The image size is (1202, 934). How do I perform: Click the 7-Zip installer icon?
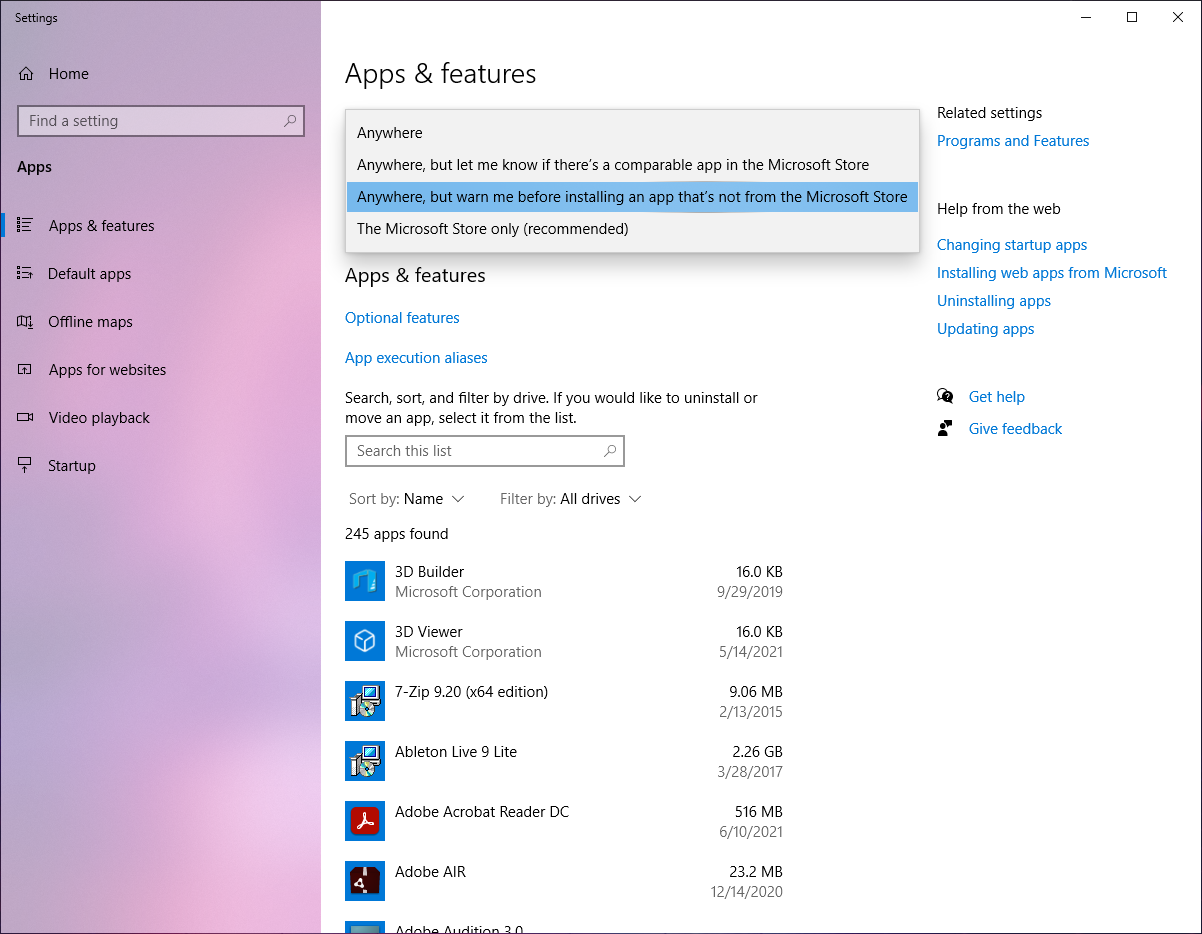pyautogui.click(x=365, y=701)
